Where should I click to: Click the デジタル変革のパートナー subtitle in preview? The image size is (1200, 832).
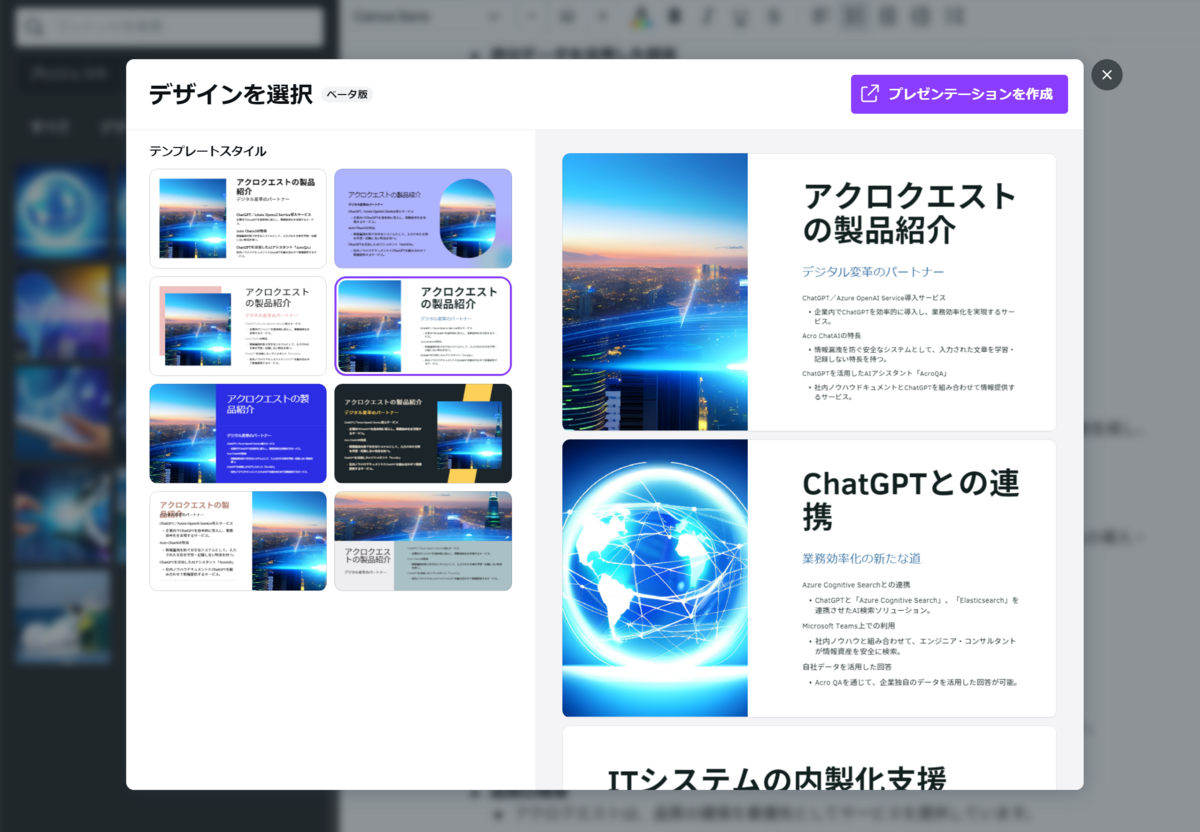tap(873, 272)
